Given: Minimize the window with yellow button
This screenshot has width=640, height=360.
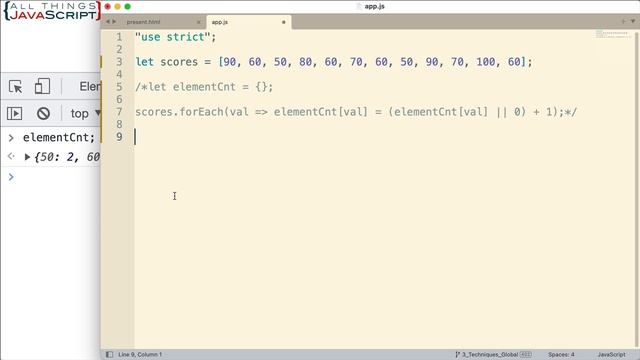Looking at the screenshot, I should [118, 7].
